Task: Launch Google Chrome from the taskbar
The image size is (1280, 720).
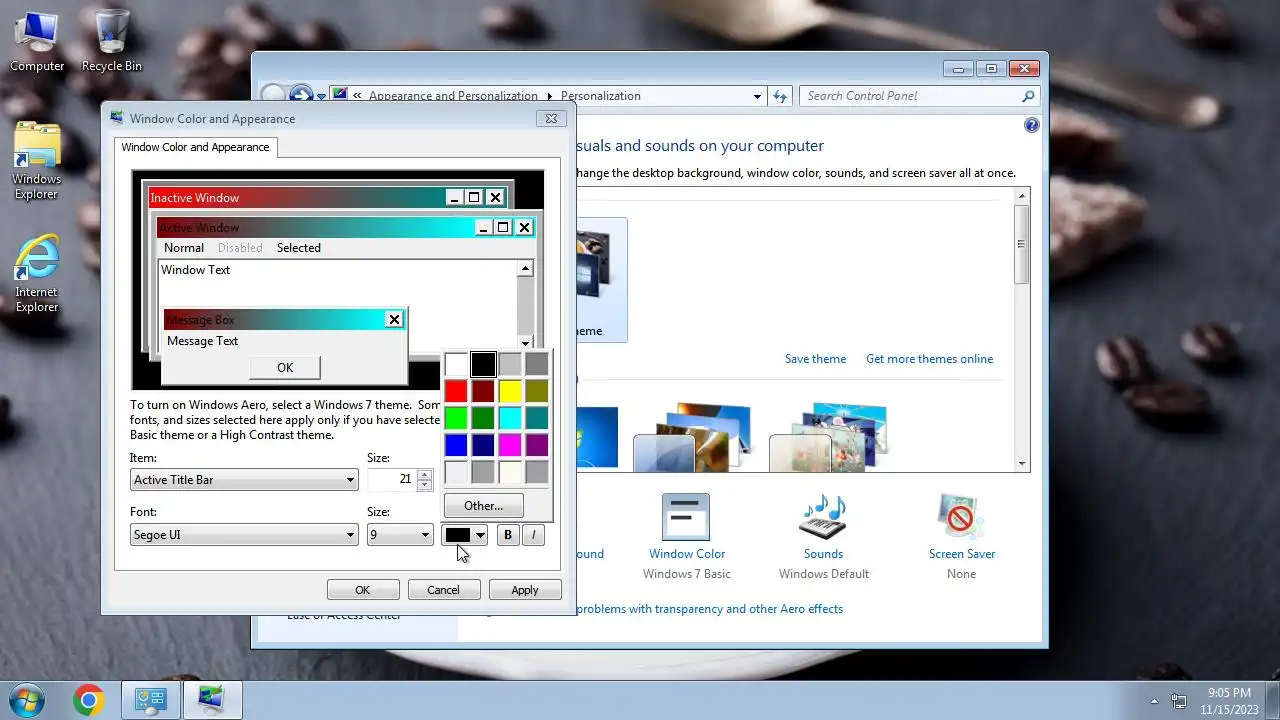Action: [x=88, y=700]
